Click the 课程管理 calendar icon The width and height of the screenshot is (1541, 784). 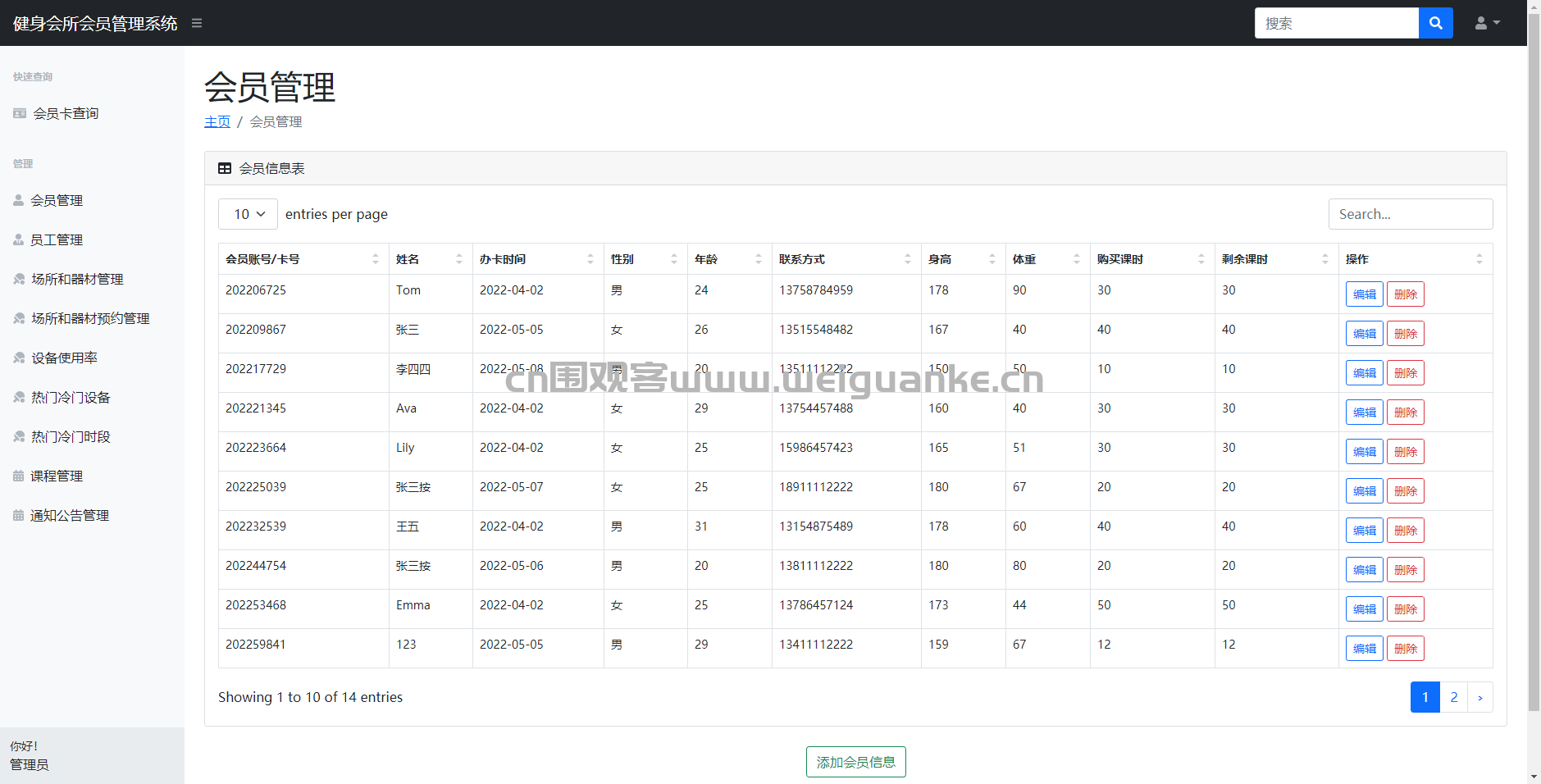tap(18, 476)
